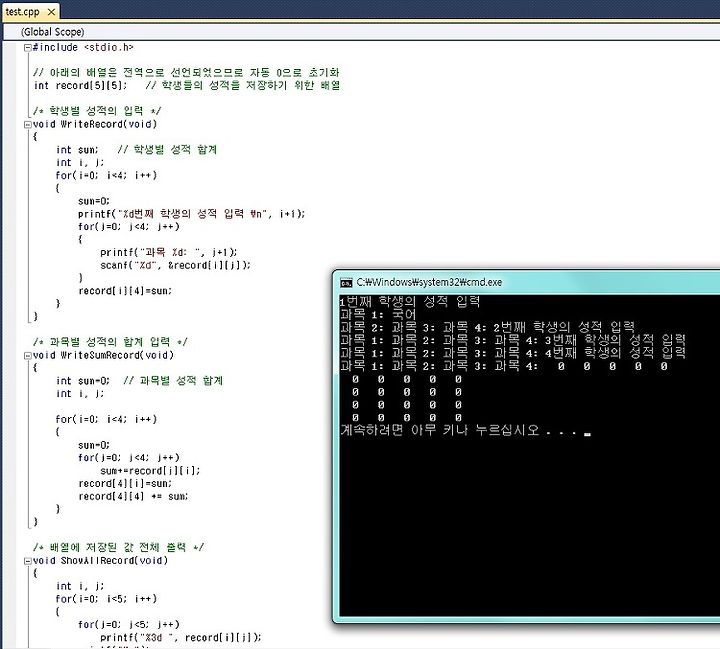Screen dimensions: 720x649
Task: Click the line 'int record[5][5];'
Action: [80, 85]
